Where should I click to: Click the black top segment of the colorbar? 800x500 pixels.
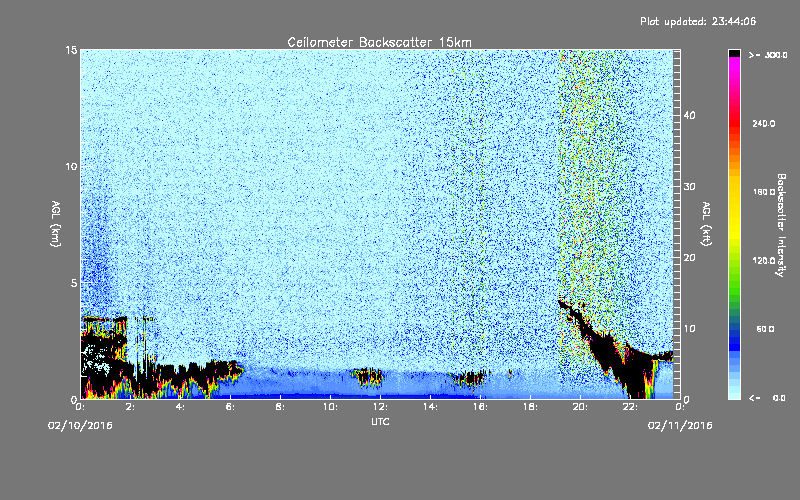click(734, 53)
